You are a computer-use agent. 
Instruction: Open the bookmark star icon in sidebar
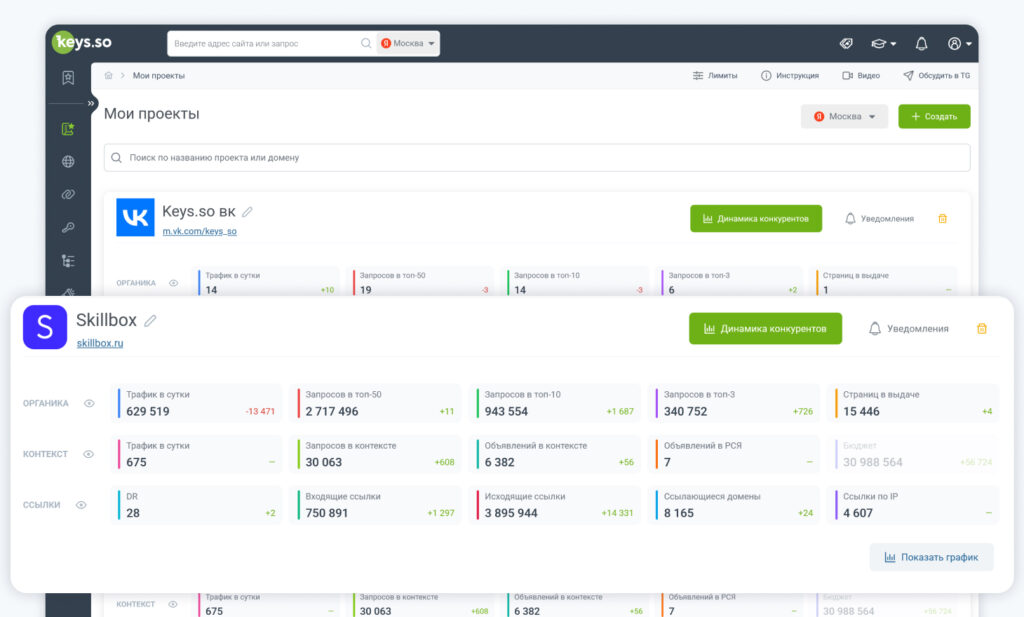tap(68, 78)
